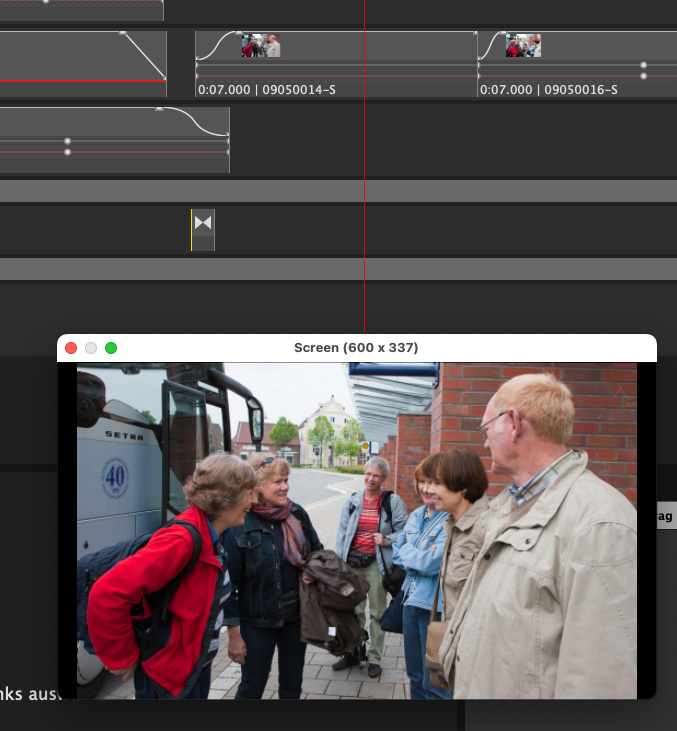677x731 pixels.
Task: Select upper keyframe point on the lower-track clip
Action: point(67,141)
